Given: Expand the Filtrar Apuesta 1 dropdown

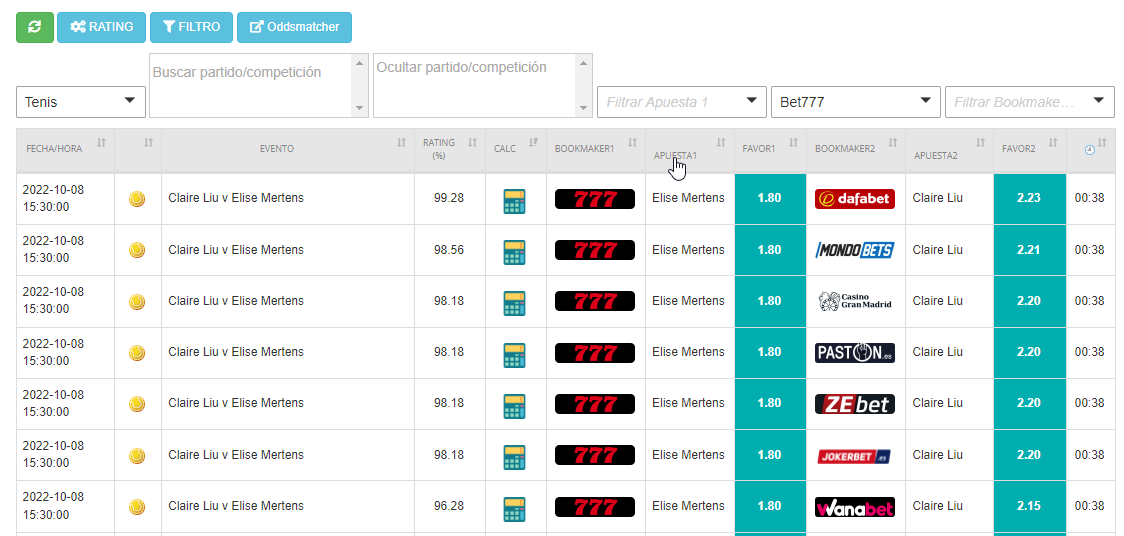Looking at the screenshot, I should coord(681,102).
